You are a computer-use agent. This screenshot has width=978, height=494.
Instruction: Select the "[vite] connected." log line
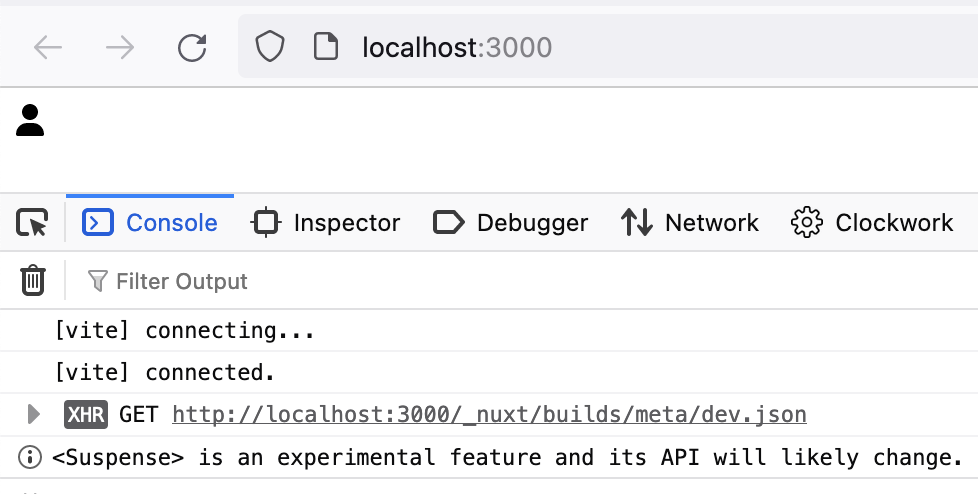click(165, 372)
